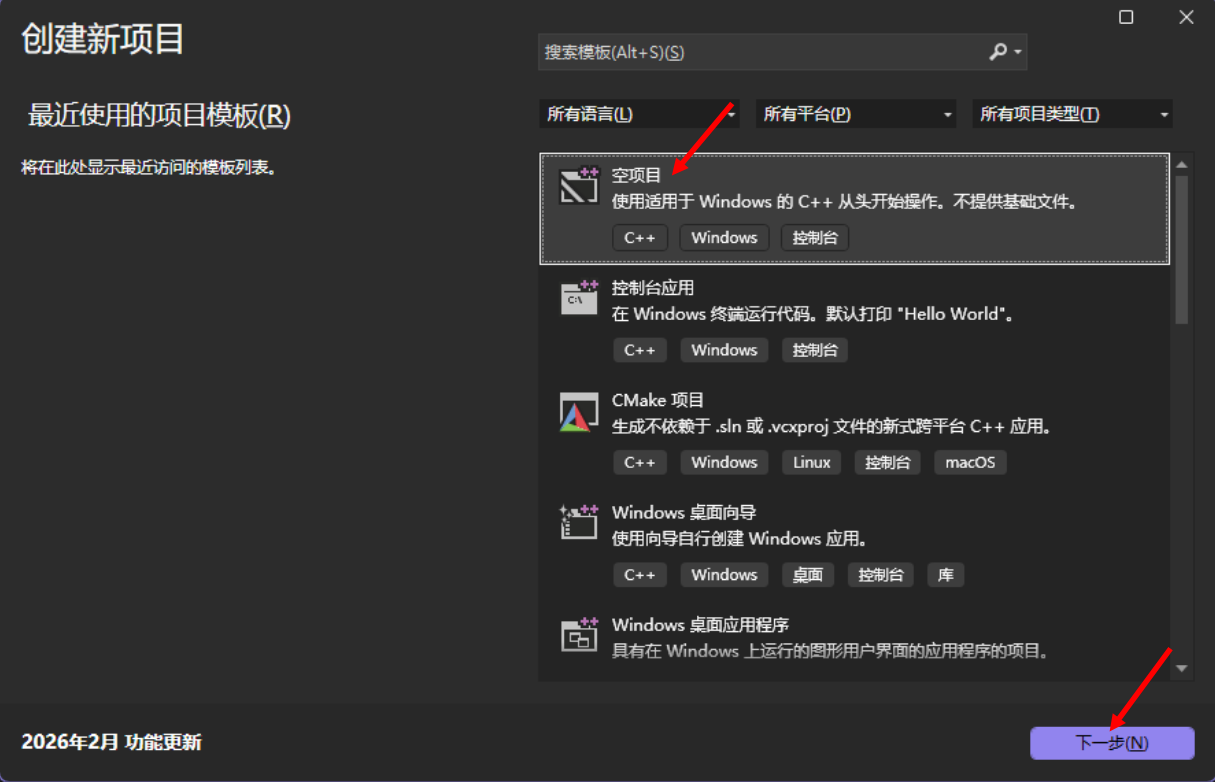Click the scrollbar down arrow of template list
Viewport: 1215px width, 782px height.
click(x=1182, y=668)
